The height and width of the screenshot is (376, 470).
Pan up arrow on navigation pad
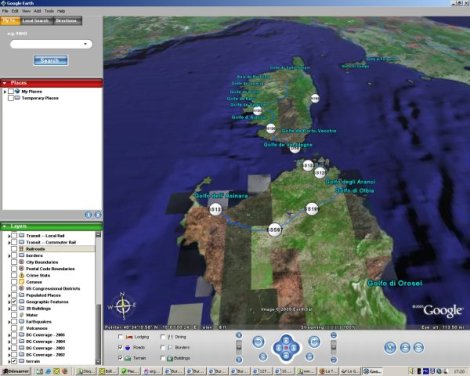[286, 340]
